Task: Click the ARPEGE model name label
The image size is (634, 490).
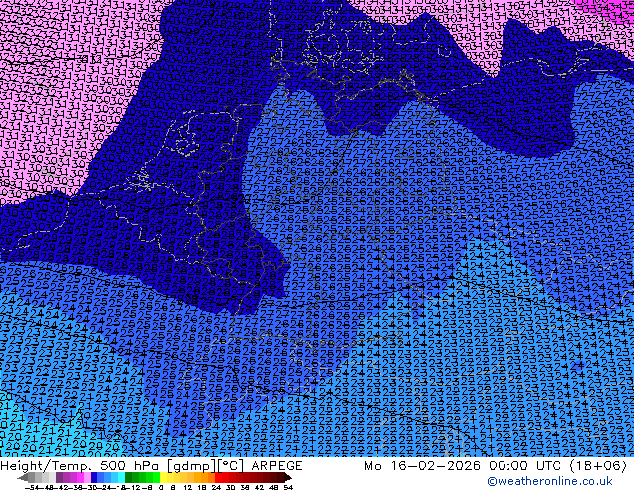Action: coord(277,466)
